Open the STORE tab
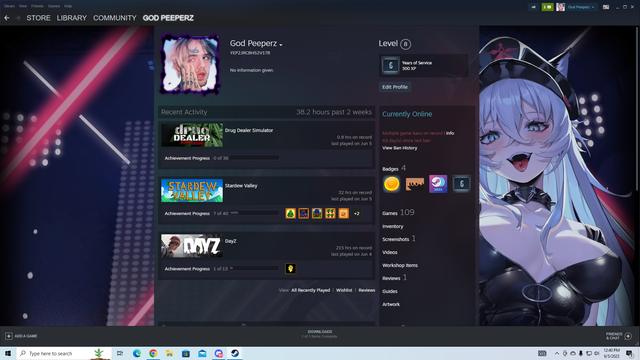 pyautogui.click(x=38, y=18)
